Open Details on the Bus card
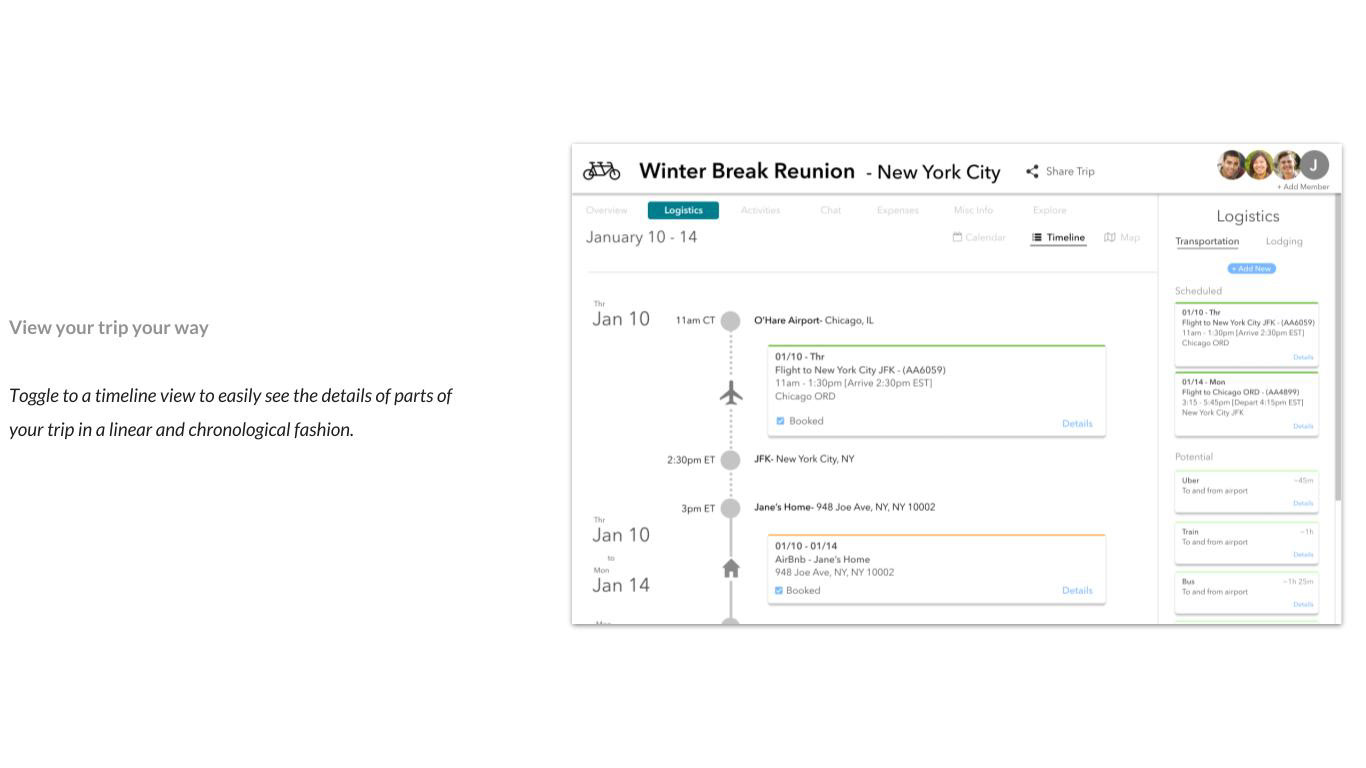1366x768 pixels. (x=1303, y=605)
